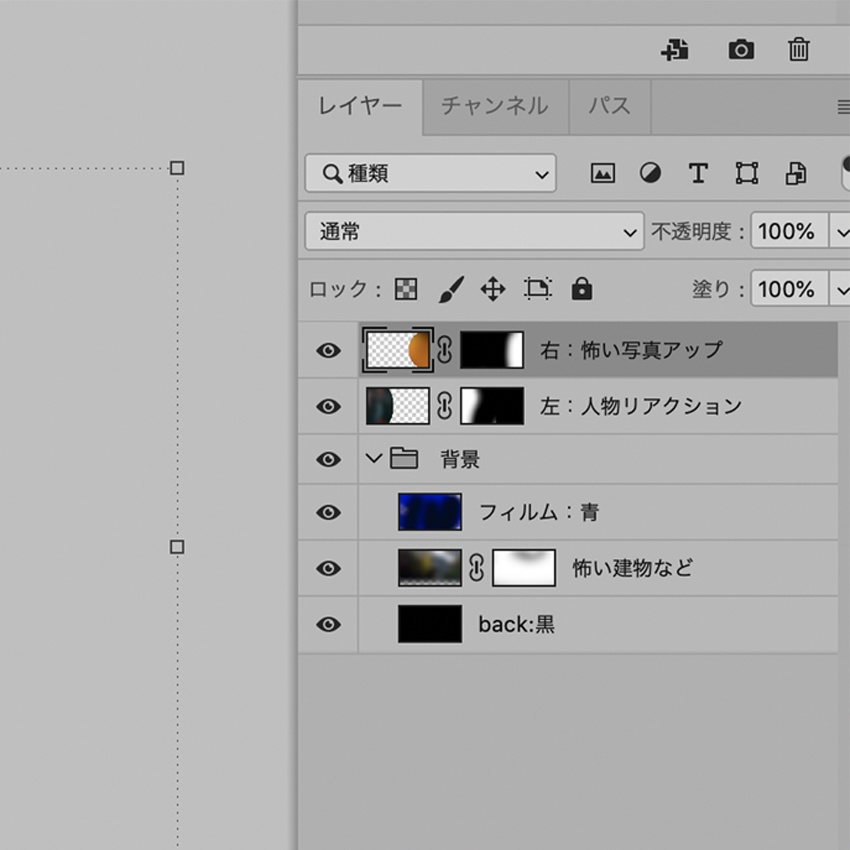Image resolution: width=850 pixels, height=850 pixels.
Task: Hide the back:黒 layer
Action: click(x=327, y=624)
